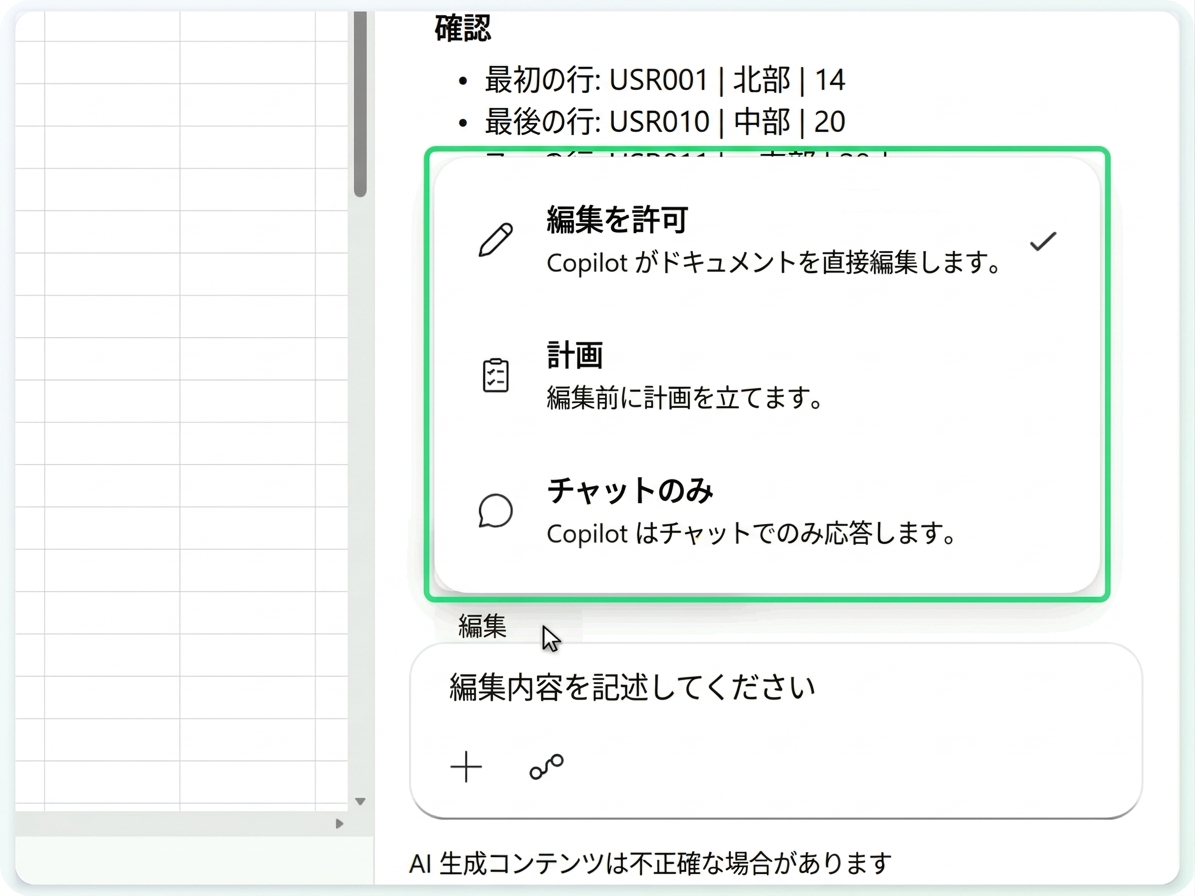Choose the 計画 mode option

pyautogui.click(x=767, y=376)
